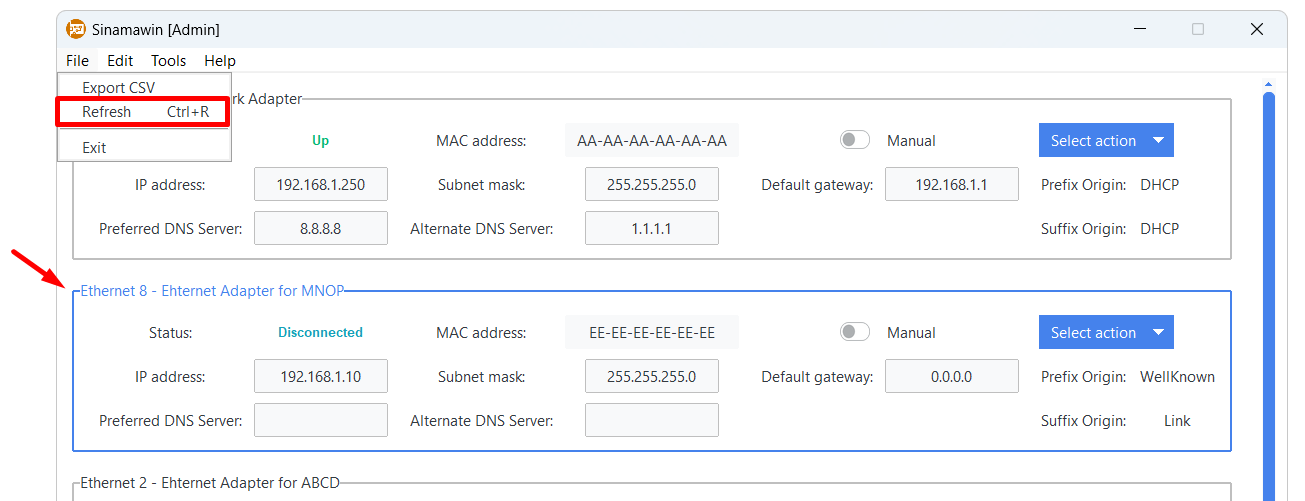Maximize the Sinamawin window
Image resolution: width=1305 pixels, height=501 pixels.
(x=1198, y=30)
